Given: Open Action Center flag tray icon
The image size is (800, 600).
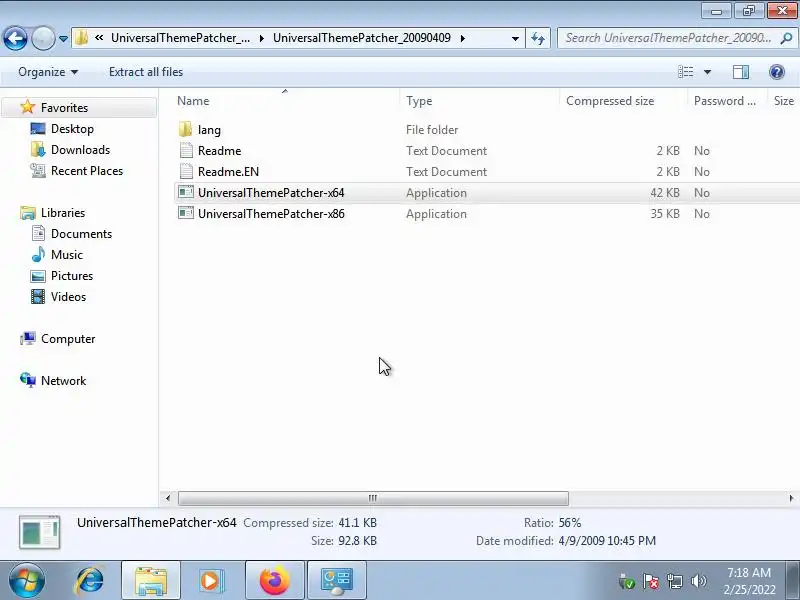Looking at the screenshot, I should [651, 581].
